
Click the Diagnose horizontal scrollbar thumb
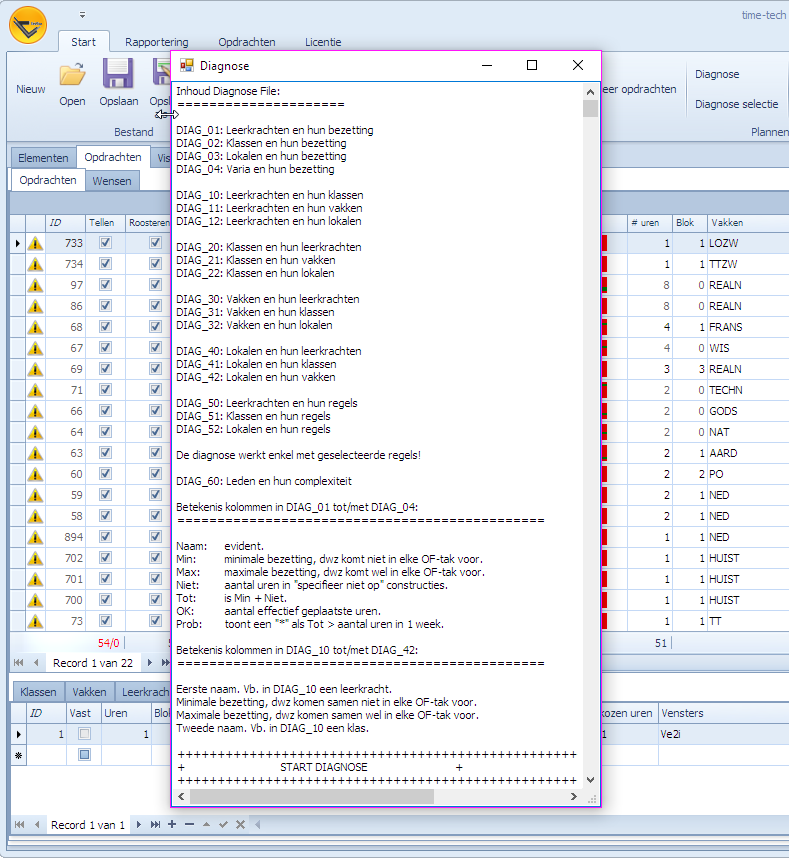(312, 797)
